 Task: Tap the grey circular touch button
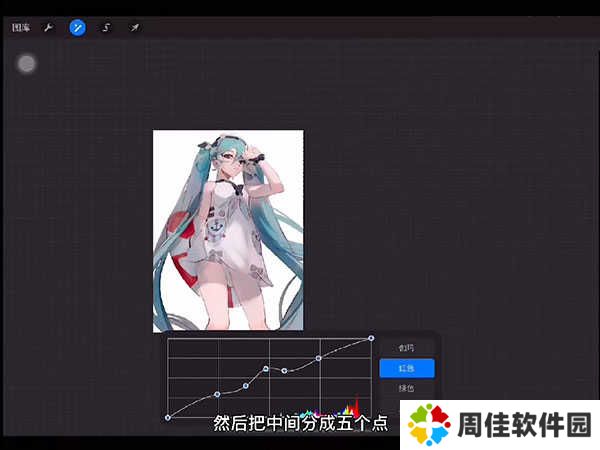point(27,64)
